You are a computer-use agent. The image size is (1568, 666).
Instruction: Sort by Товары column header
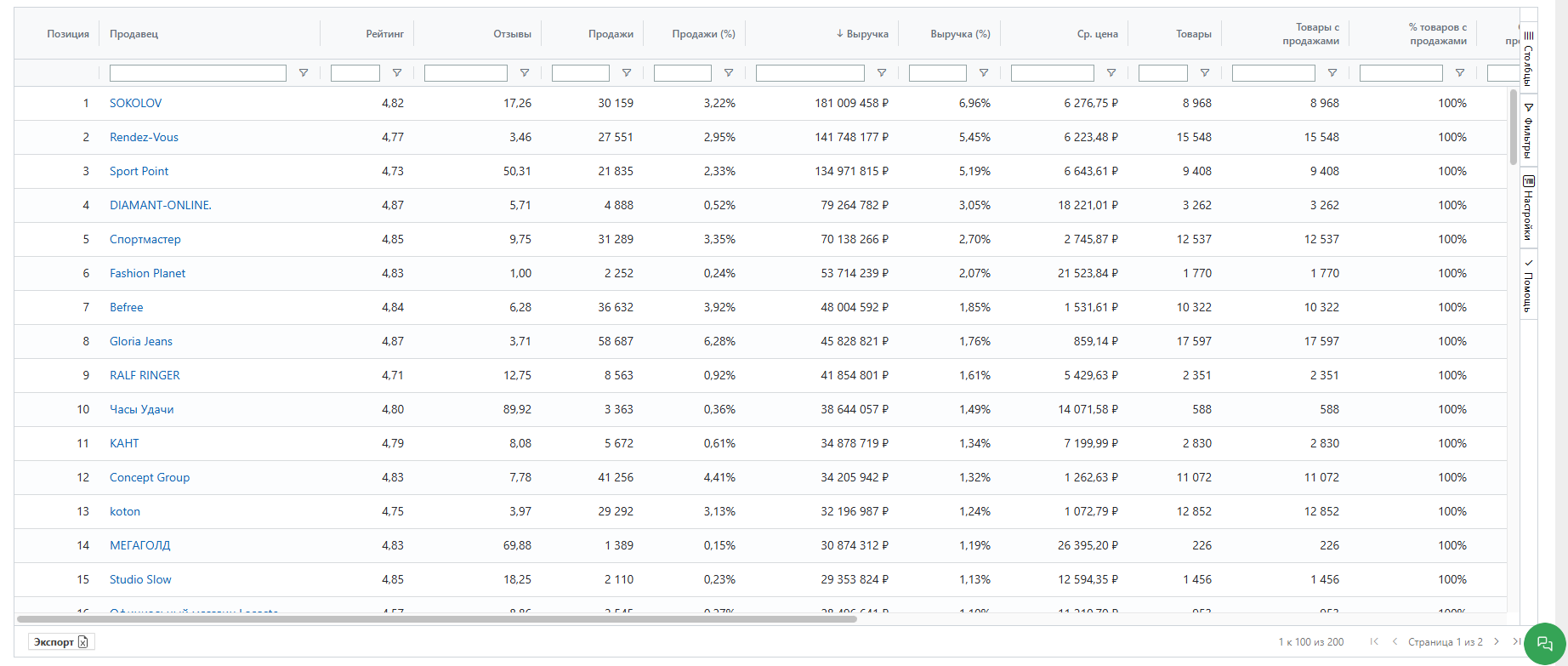tap(1194, 34)
